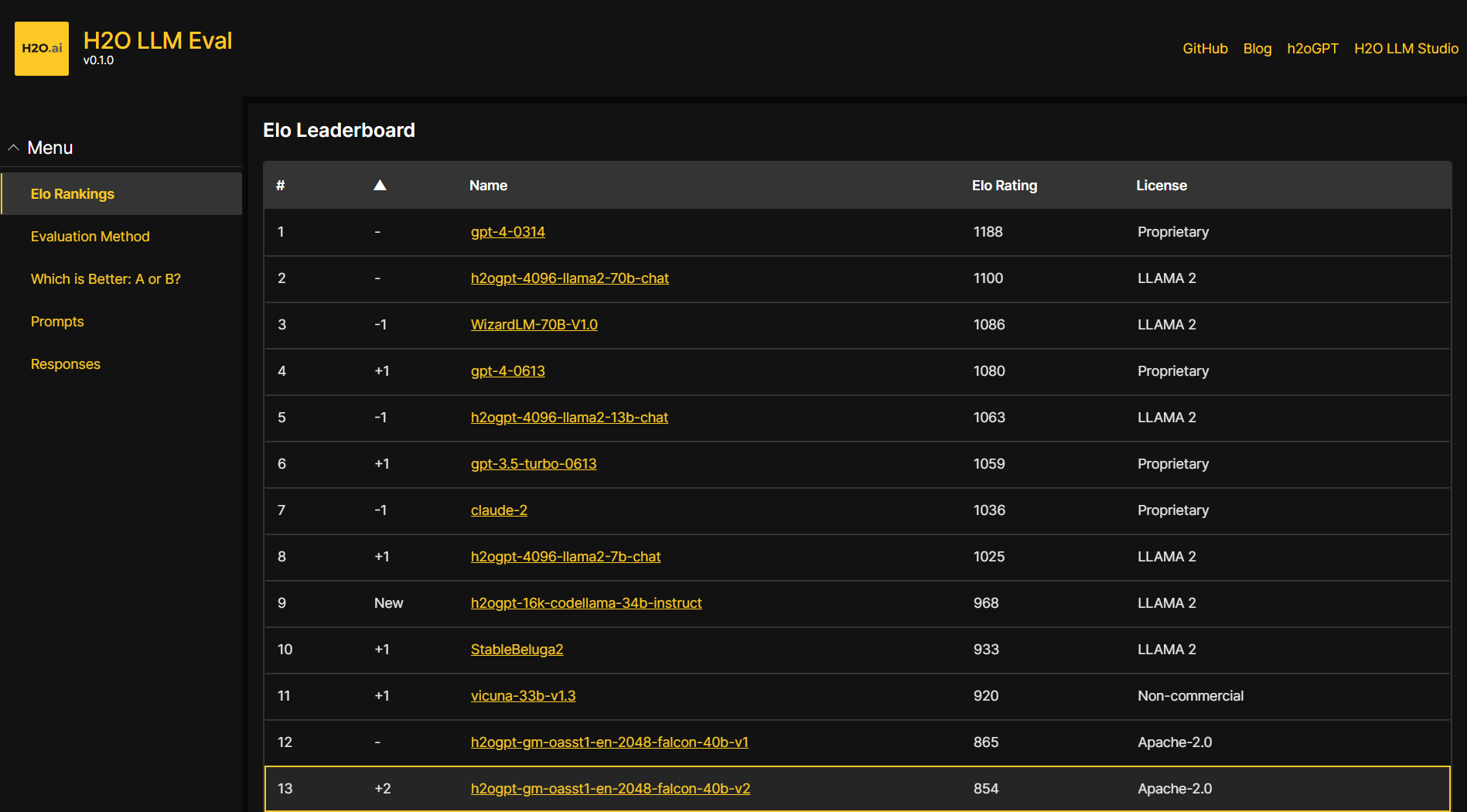Click Elo rating 1025 cell
Image resolution: width=1467 pixels, height=812 pixels.
pyautogui.click(x=989, y=557)
